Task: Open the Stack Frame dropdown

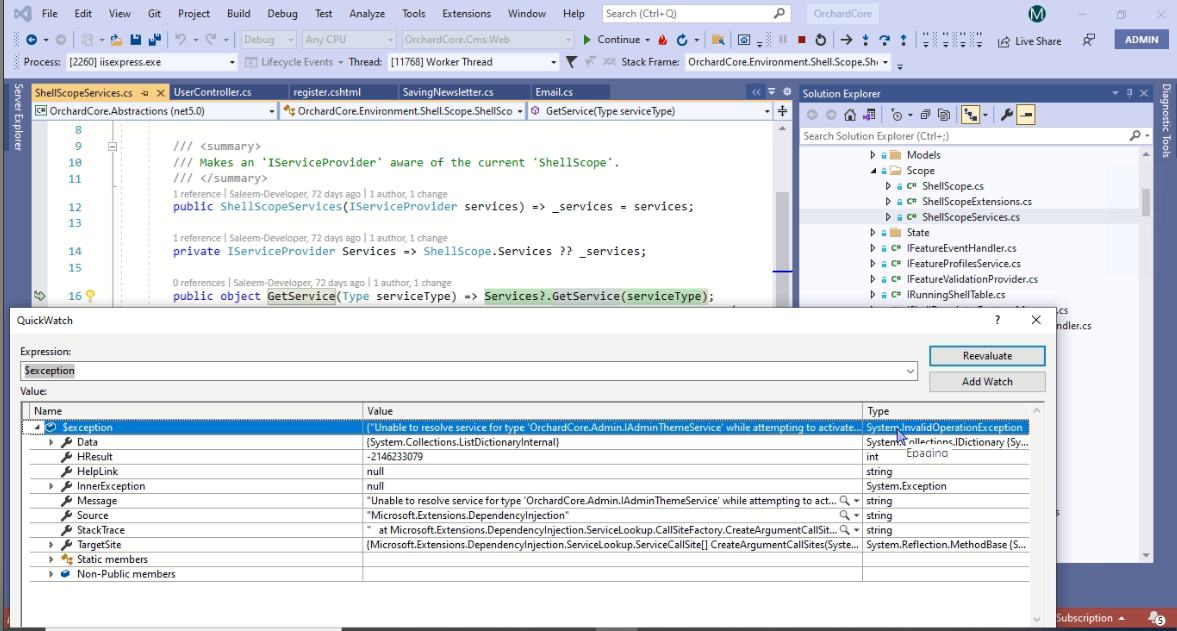Action: (x=885, y=62)
